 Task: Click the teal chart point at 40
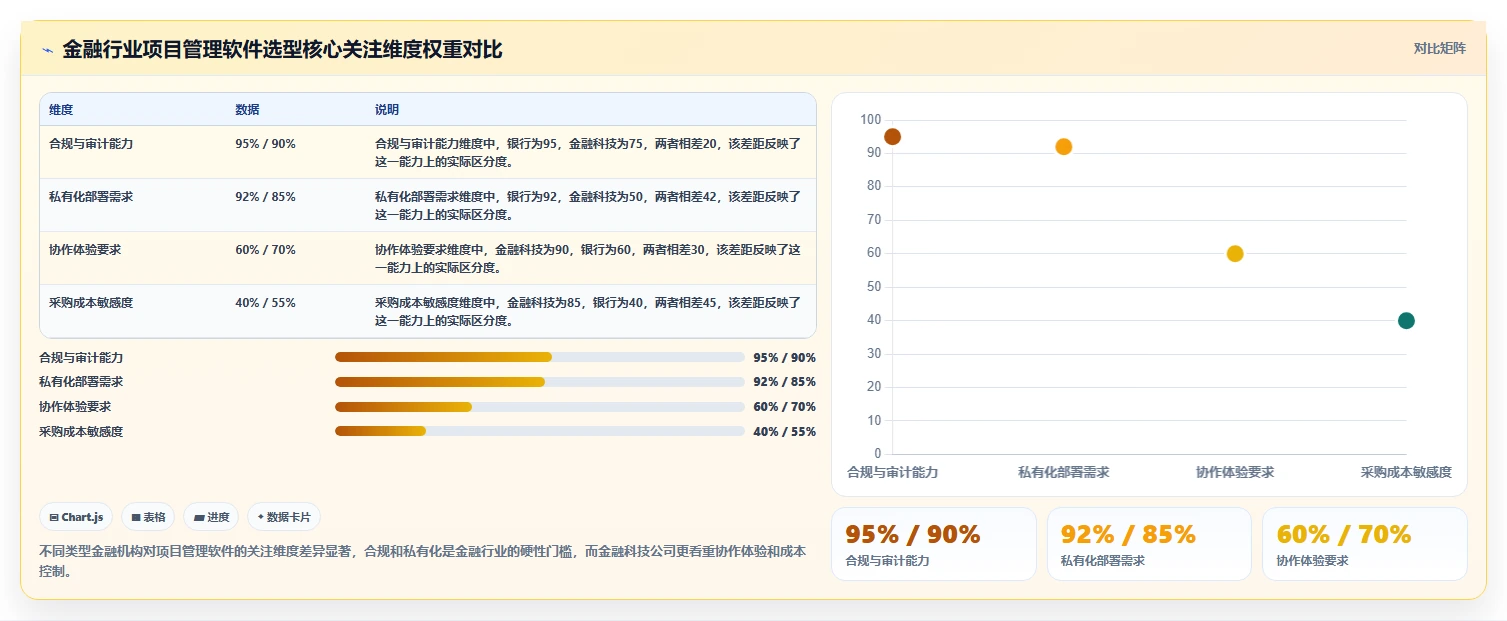[x=1406, y=321]
